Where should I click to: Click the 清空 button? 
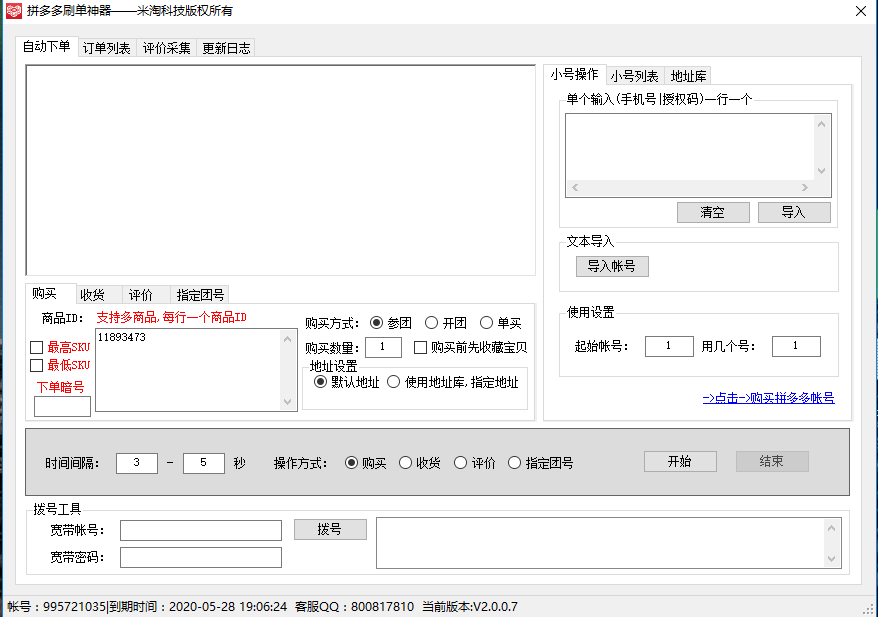[713, 212]
